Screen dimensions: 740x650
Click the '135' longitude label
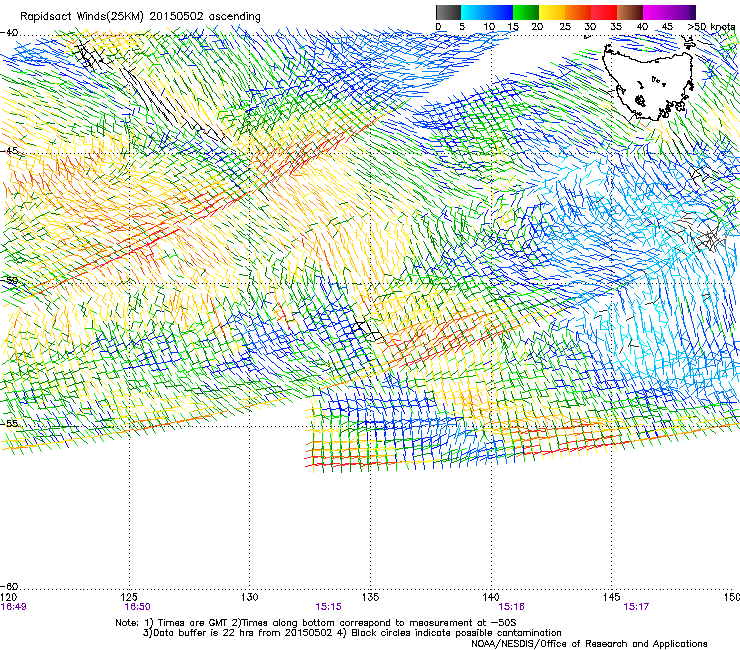coord(370,597)
